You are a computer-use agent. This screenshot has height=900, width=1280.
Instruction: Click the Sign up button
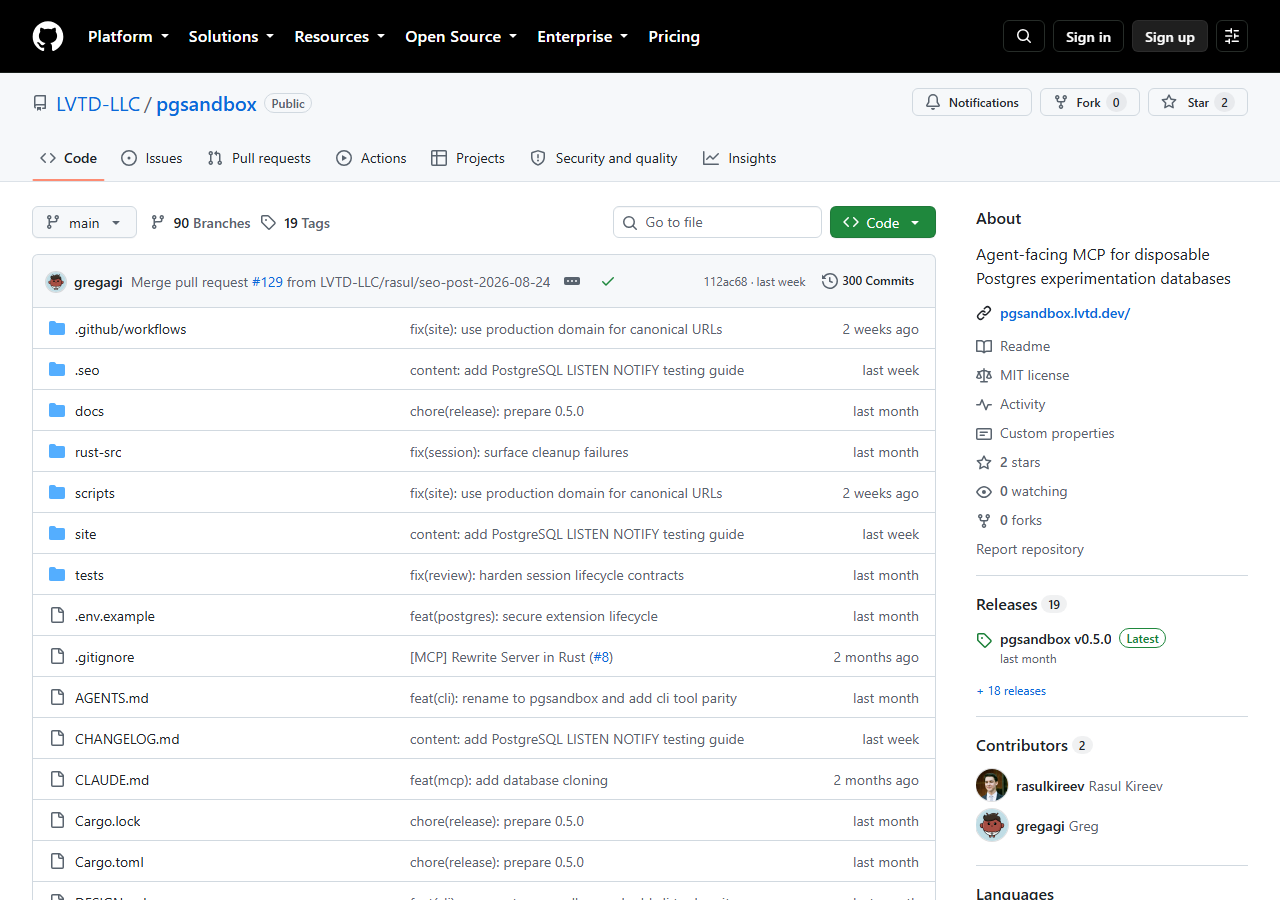pyautogui.click(x=1170, y=36)
